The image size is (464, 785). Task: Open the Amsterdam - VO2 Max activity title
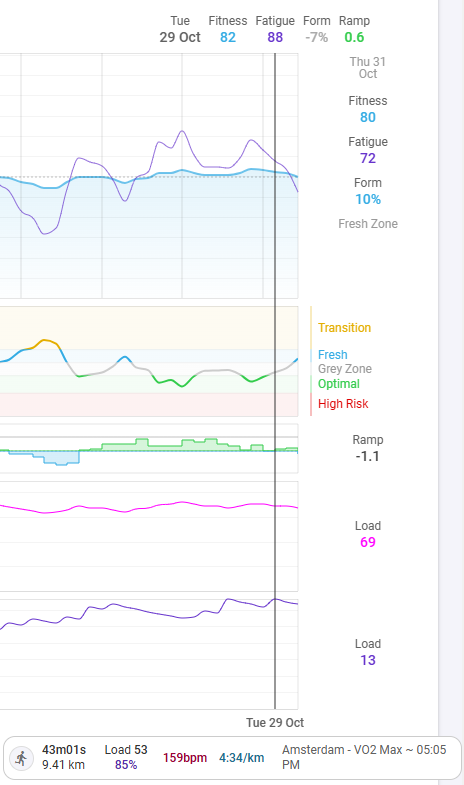click(364, 757)
